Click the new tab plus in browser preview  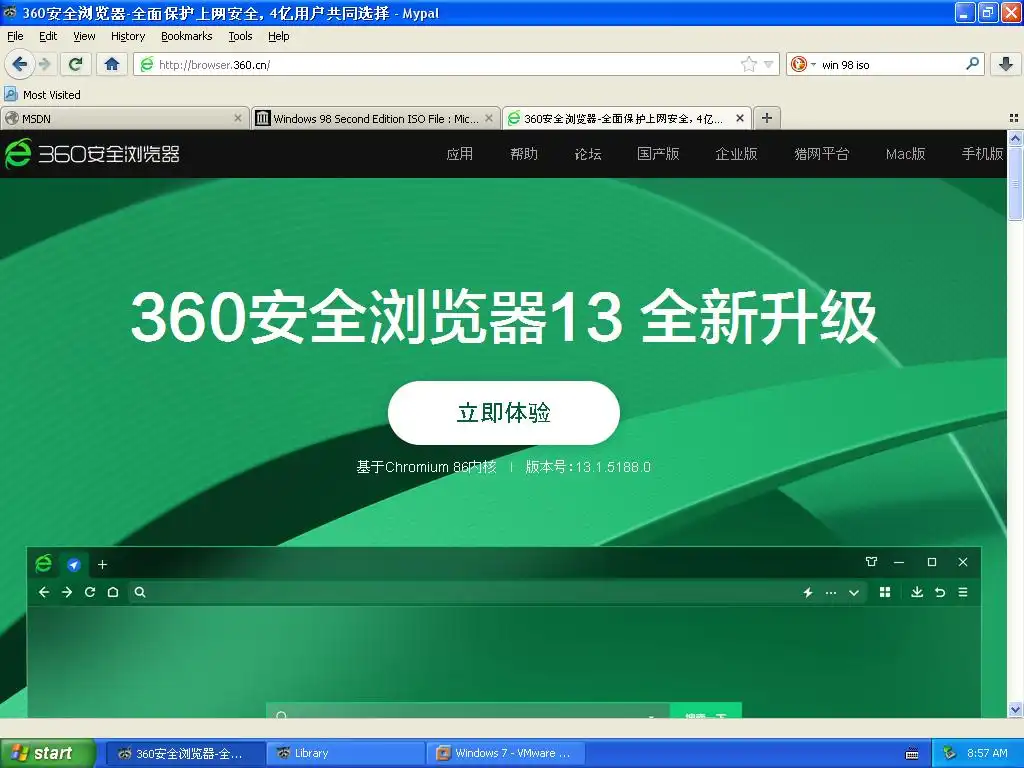pyautogui.click(x=102, y=565)
